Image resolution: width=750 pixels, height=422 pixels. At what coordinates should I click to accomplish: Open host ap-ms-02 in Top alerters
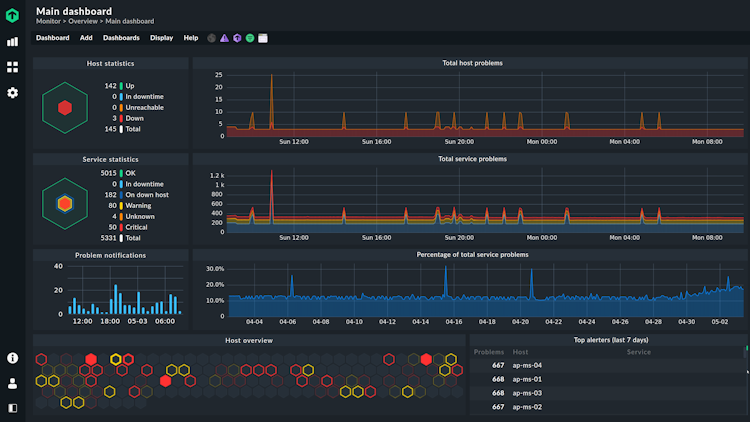click(527, 407)
